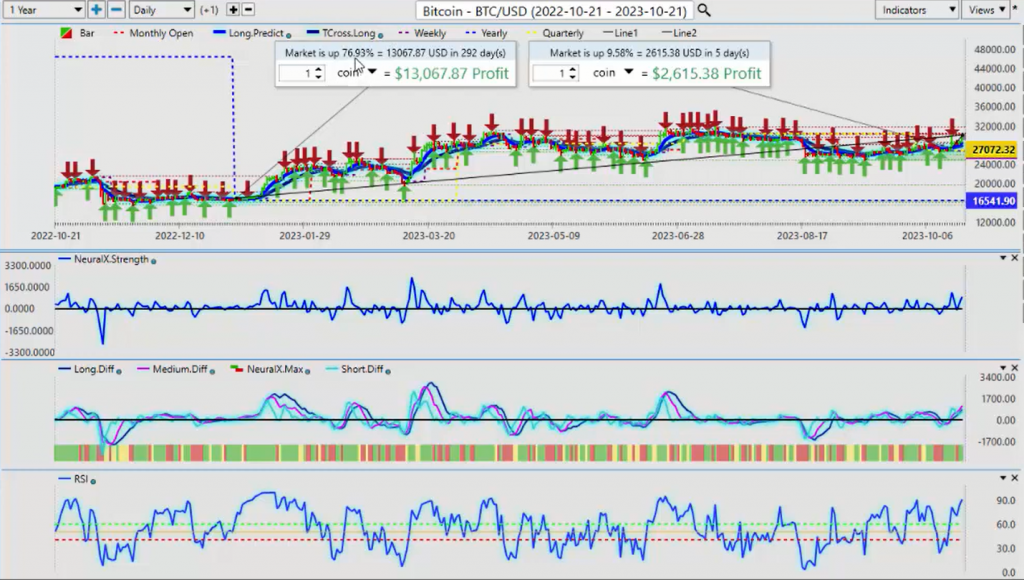Click the Bitcoin BTC/USD symbol field

(x=554, y=10)
